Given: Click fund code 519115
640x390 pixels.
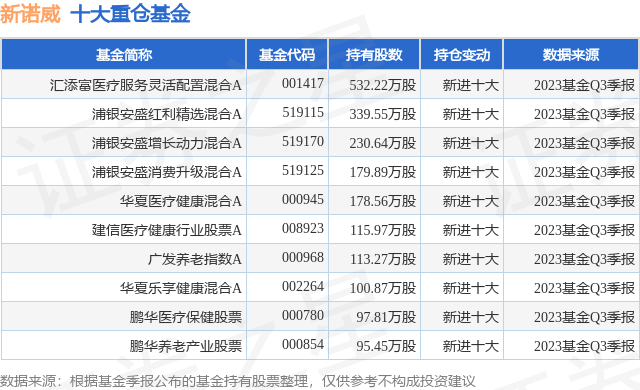Looking at the screenshot, I should (303, 112).
